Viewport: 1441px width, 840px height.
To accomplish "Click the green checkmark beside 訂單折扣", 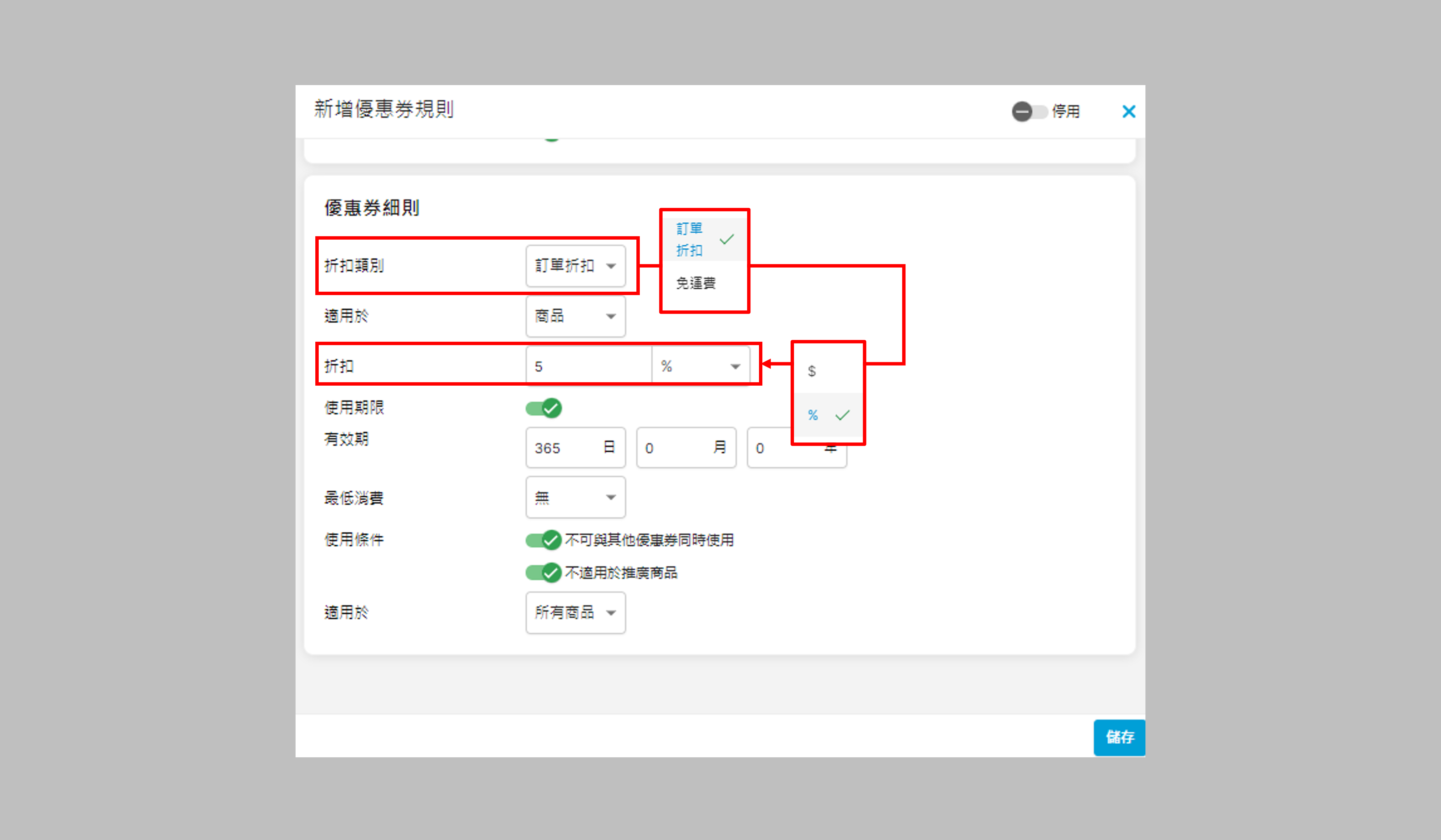I will click(727, 239).
